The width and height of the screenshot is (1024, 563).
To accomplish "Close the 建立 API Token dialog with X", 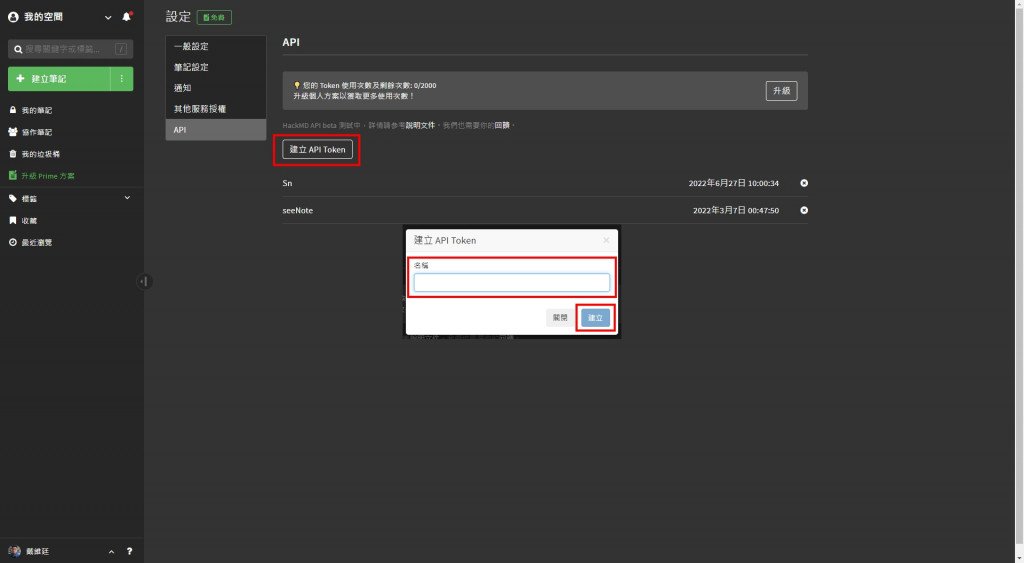I will click(606, 240).
